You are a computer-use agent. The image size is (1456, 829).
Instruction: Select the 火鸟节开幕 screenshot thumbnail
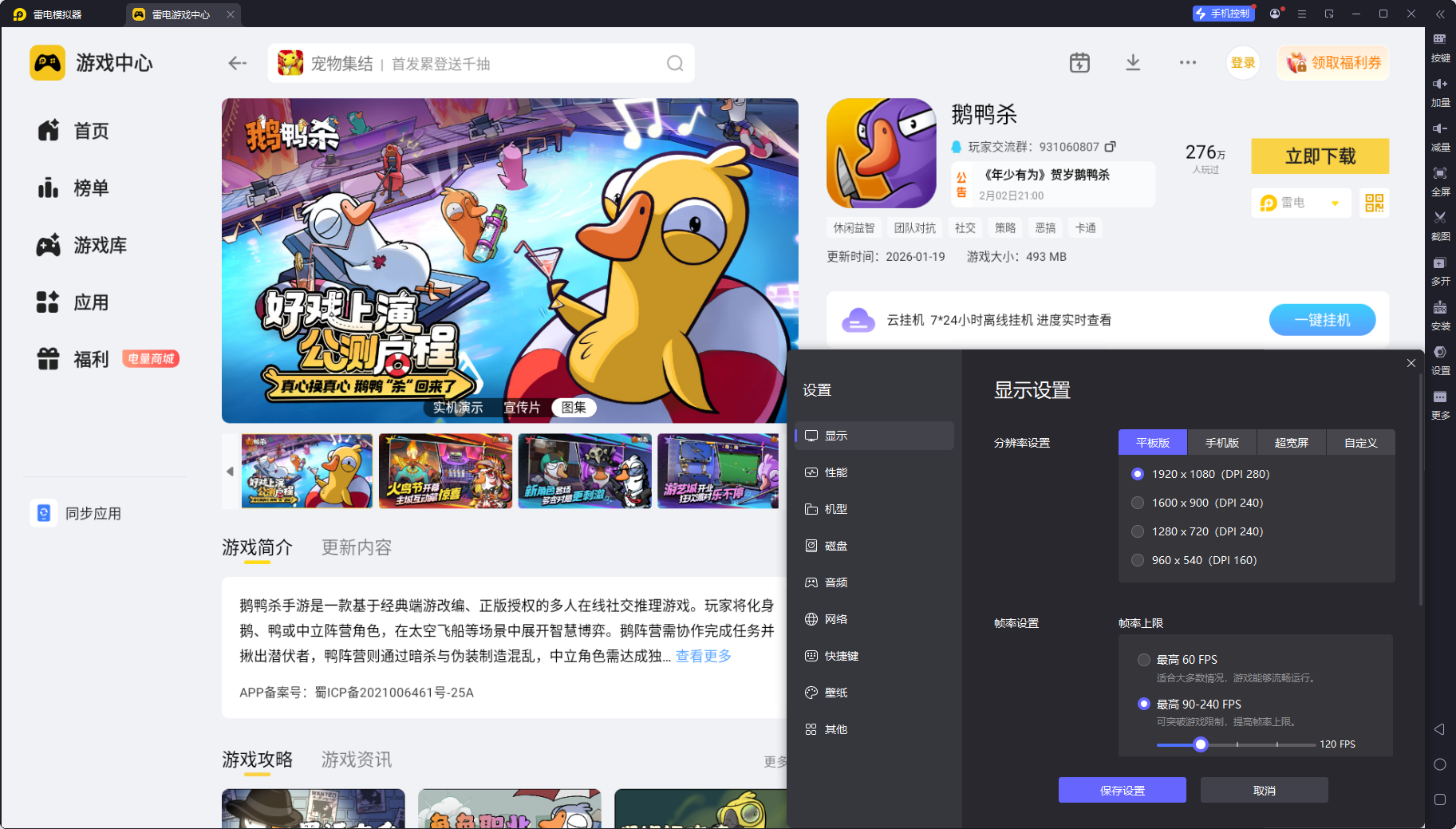click(445, 471)
